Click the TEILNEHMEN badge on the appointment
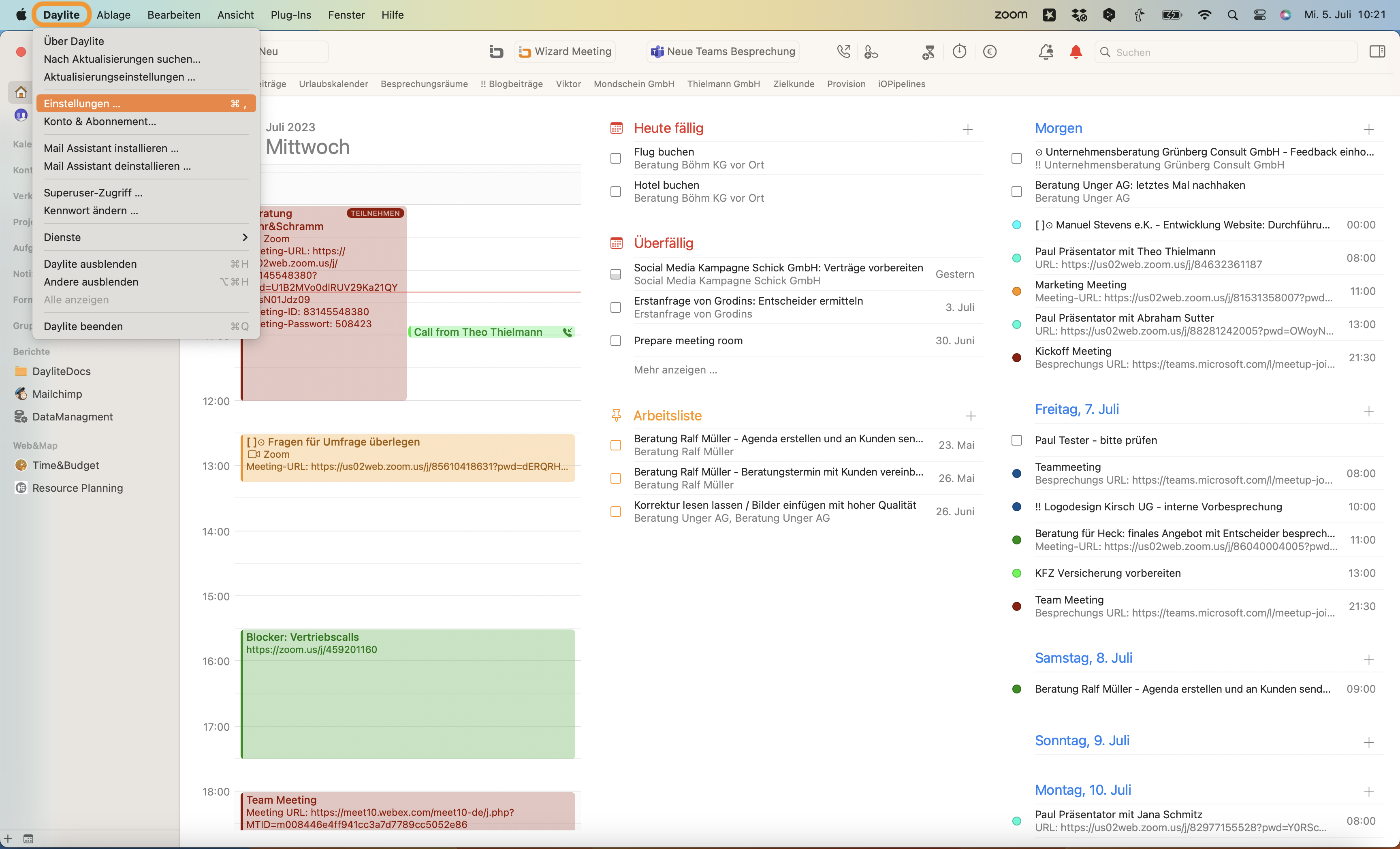Screen dimensions: 1400x849 [375, 213]
